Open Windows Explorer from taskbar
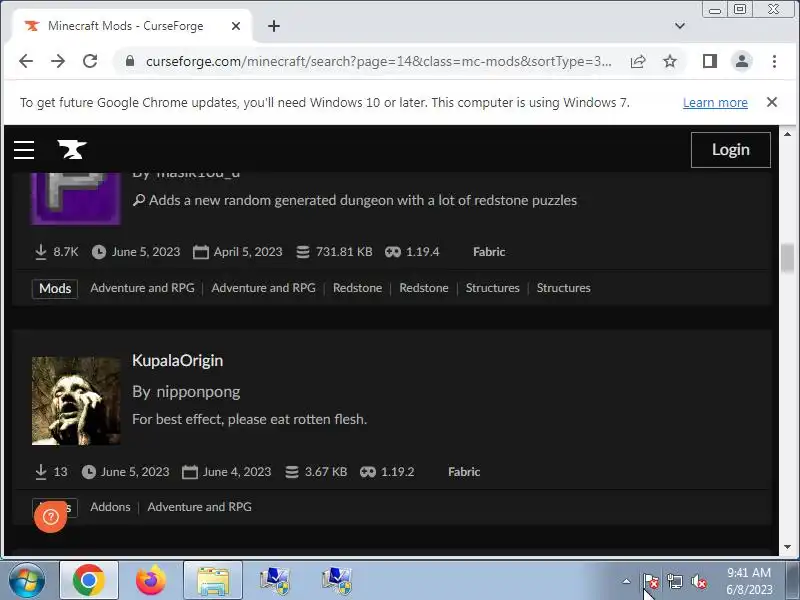 213,581
